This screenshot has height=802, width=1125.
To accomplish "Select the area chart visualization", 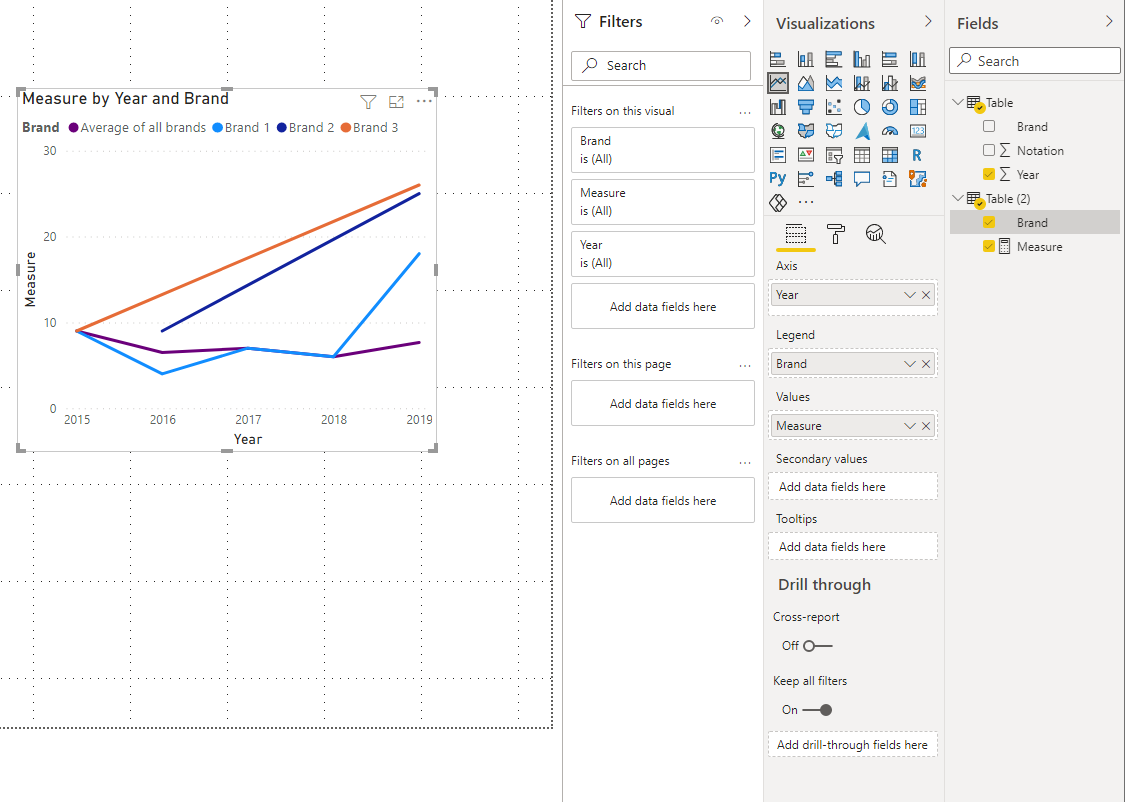I will [806, 83].
